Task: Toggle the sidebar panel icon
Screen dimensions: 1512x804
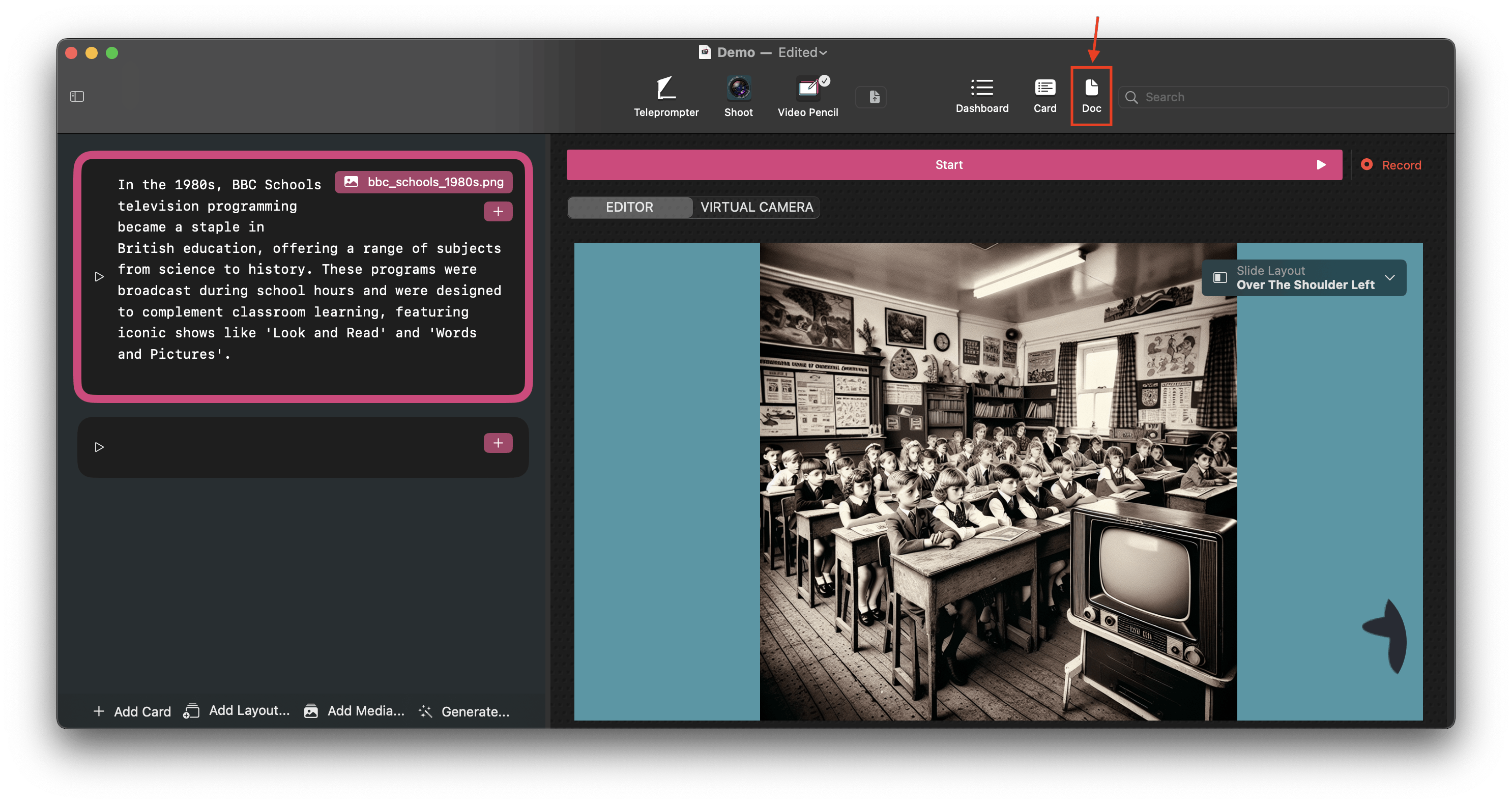Action: pyautogui.click(x=77, y=96)
